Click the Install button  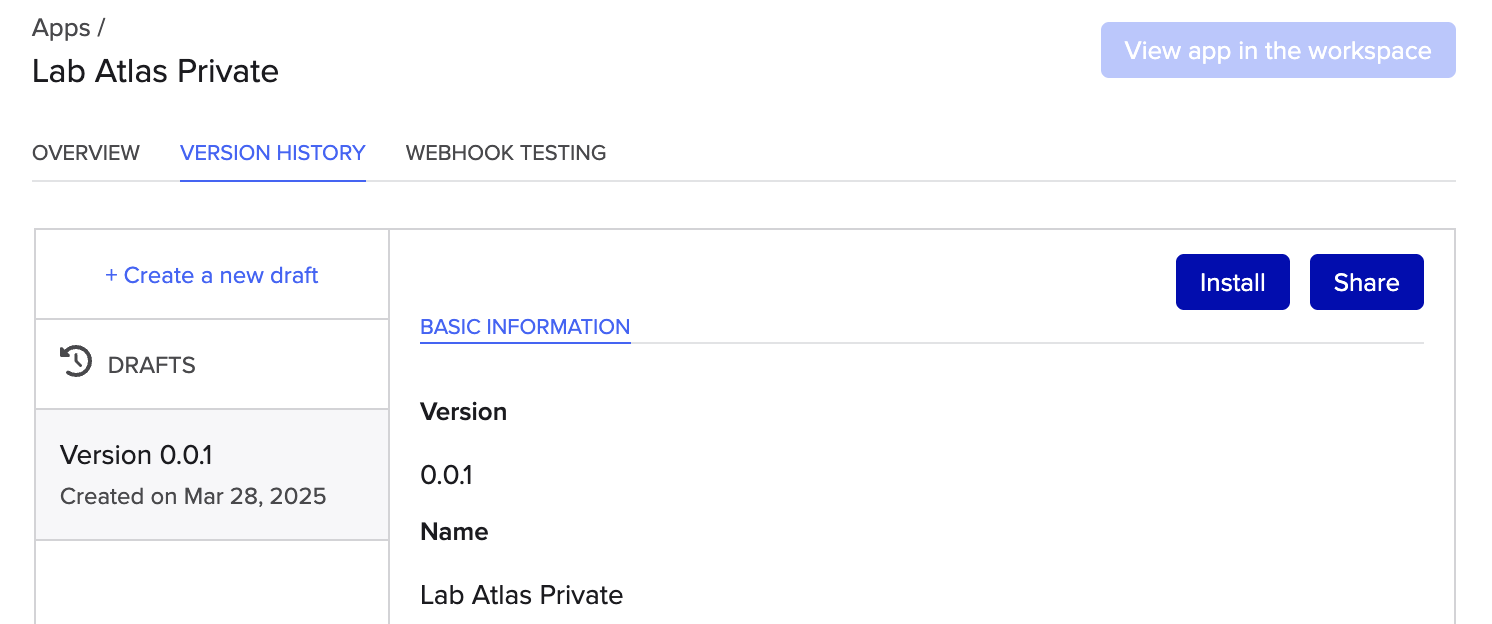[1233, 282]
